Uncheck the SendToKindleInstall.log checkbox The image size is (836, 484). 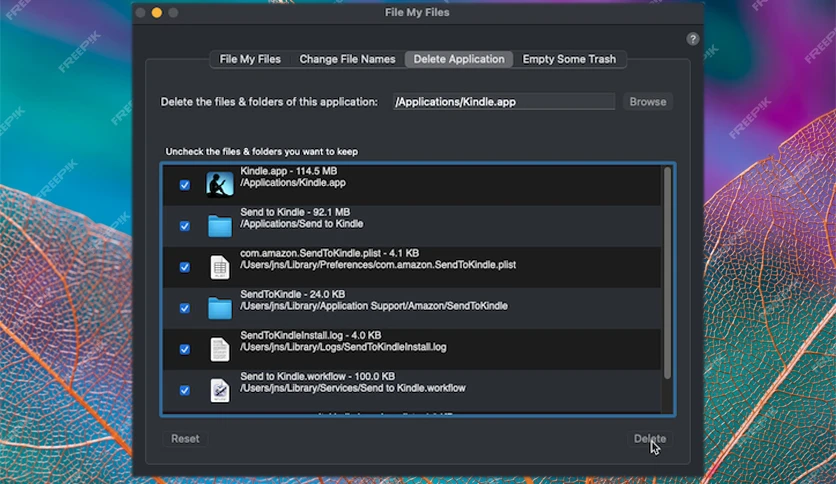tap(184, 349)
